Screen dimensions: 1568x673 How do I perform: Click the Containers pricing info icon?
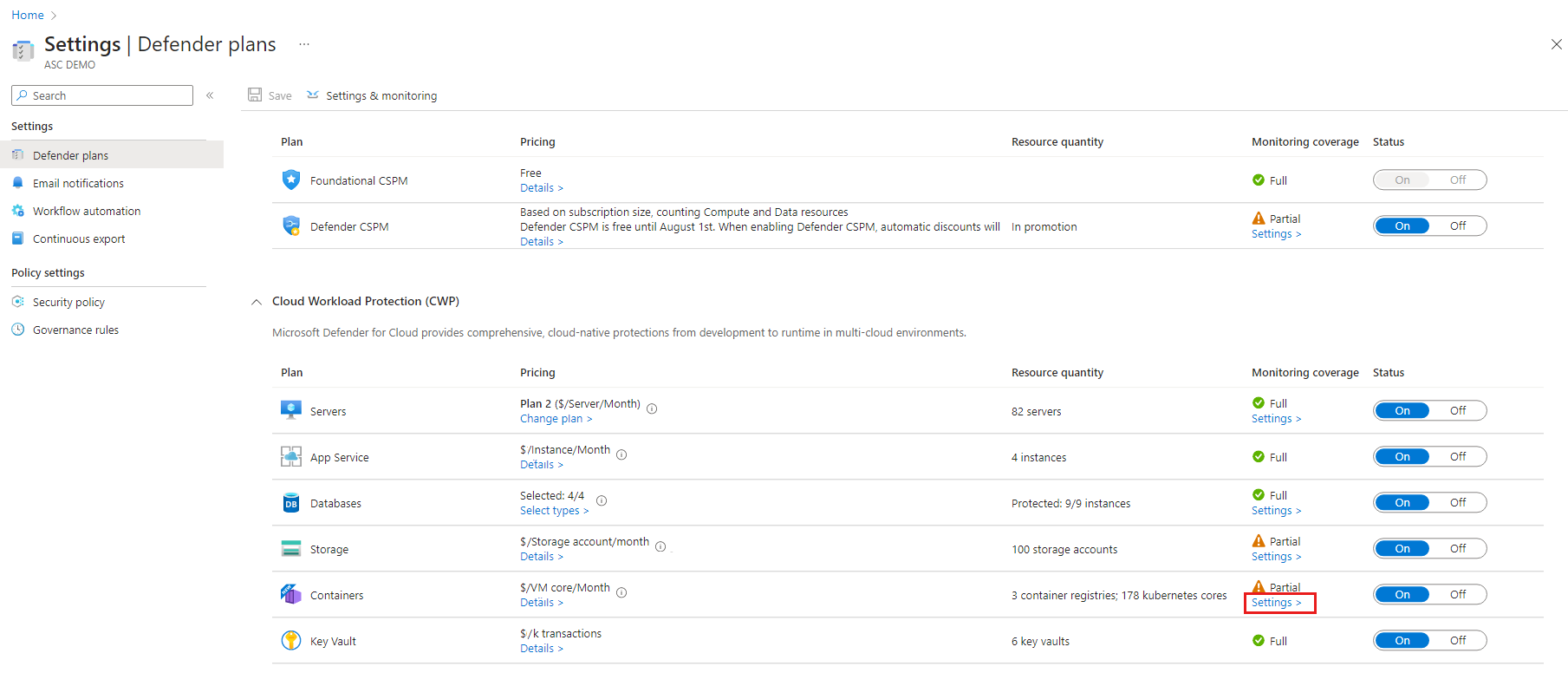click(x=621, y=592)
